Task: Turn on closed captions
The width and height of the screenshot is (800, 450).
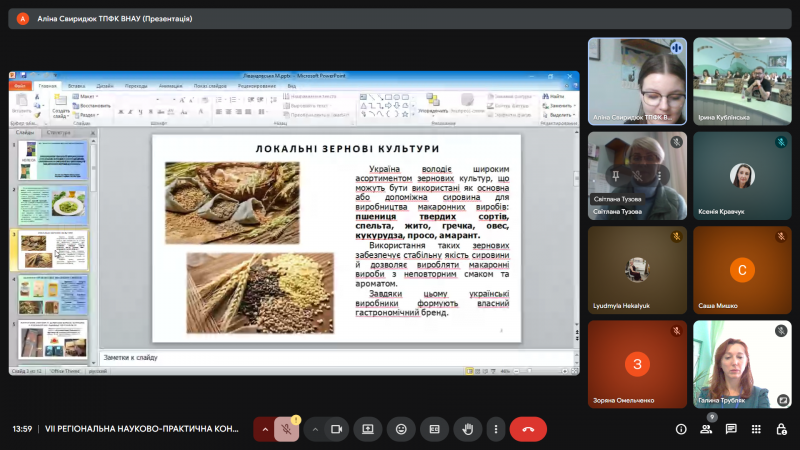Action: point(434,429)
